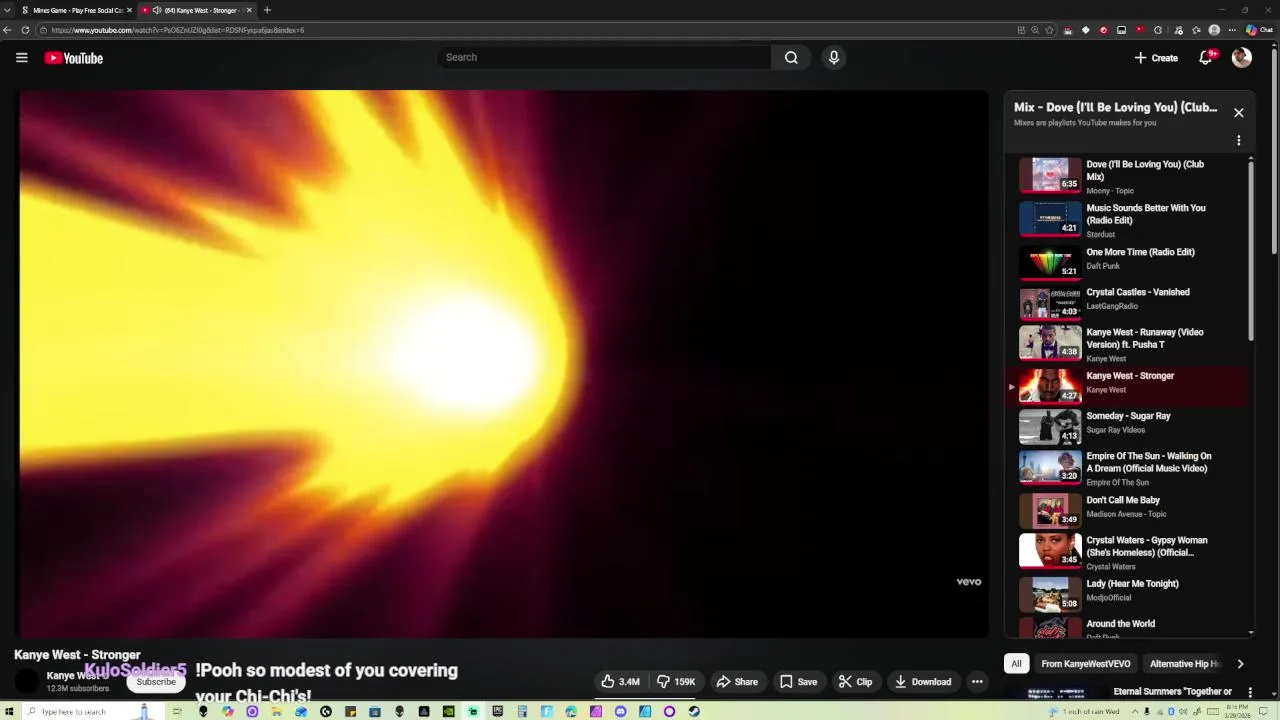Viewport: 1280px width, 720px height.
Task: Open the Mix playlist options menu
Action: [1238, 141]
